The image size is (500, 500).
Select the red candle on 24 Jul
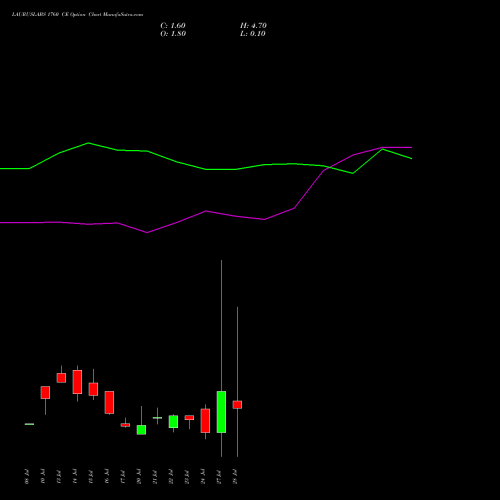coord(205,421)
